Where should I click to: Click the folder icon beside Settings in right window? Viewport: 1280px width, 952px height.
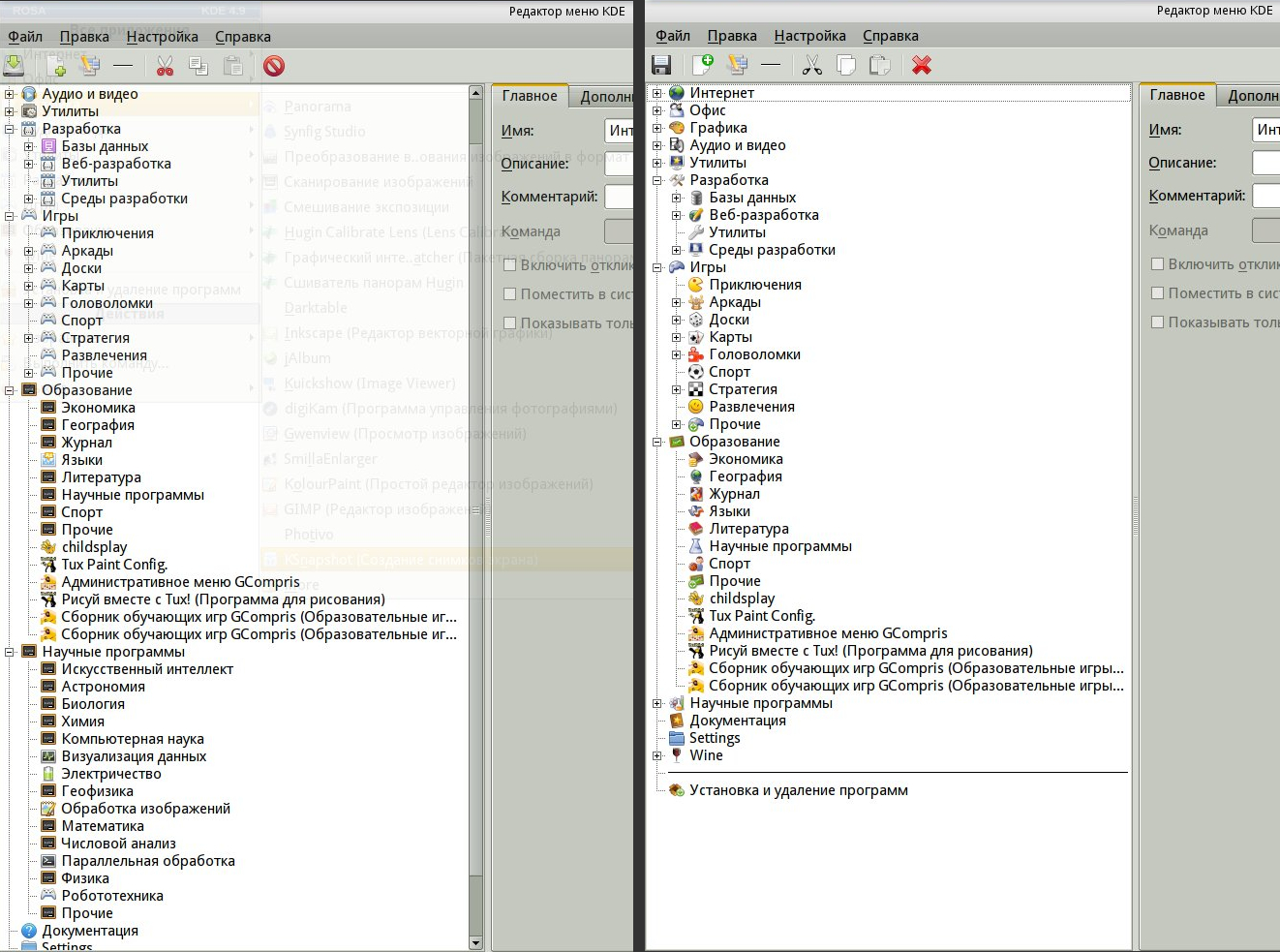pos(677,738)
